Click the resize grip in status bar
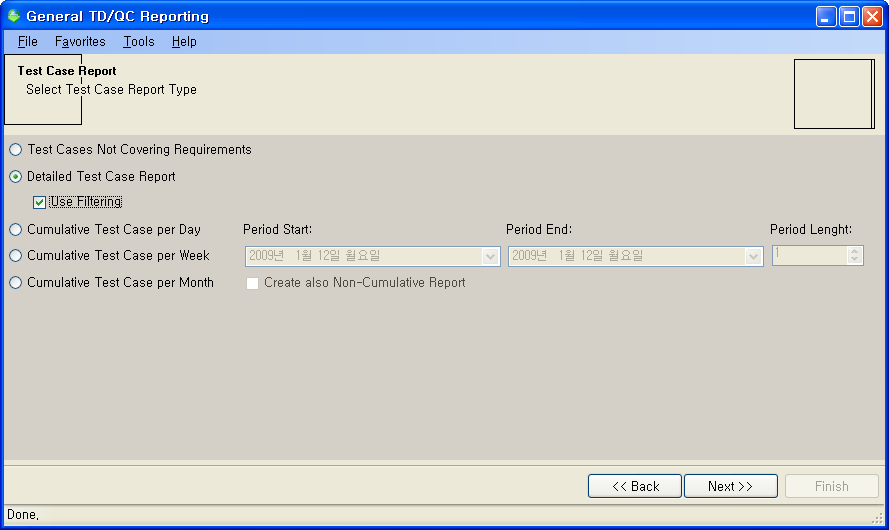The width and height of the screenshot is (889, 530). click(878, 517)
